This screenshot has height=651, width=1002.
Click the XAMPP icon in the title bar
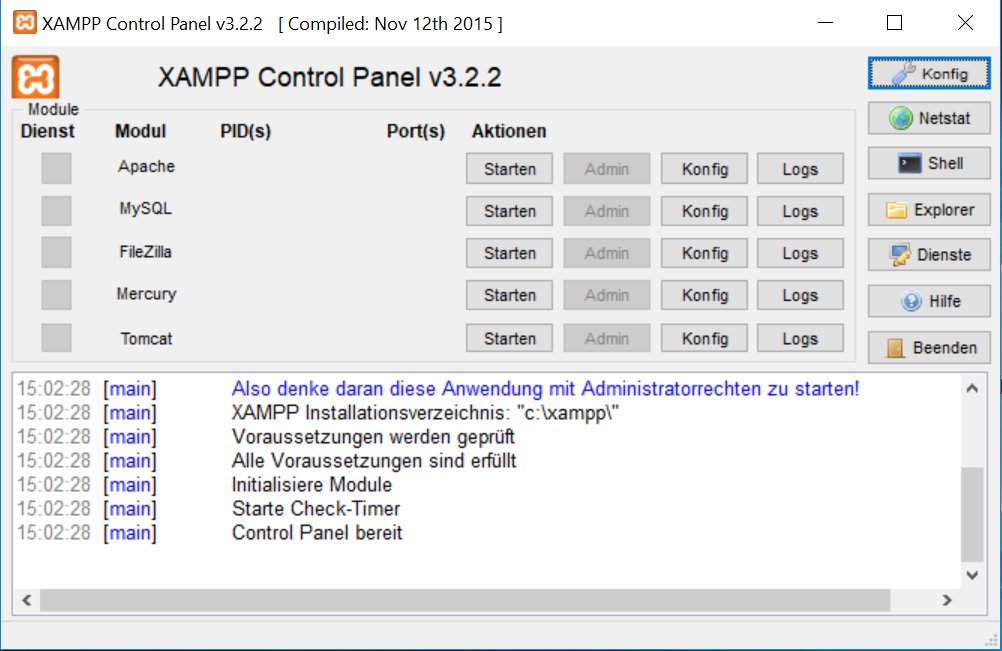(24, 21)
